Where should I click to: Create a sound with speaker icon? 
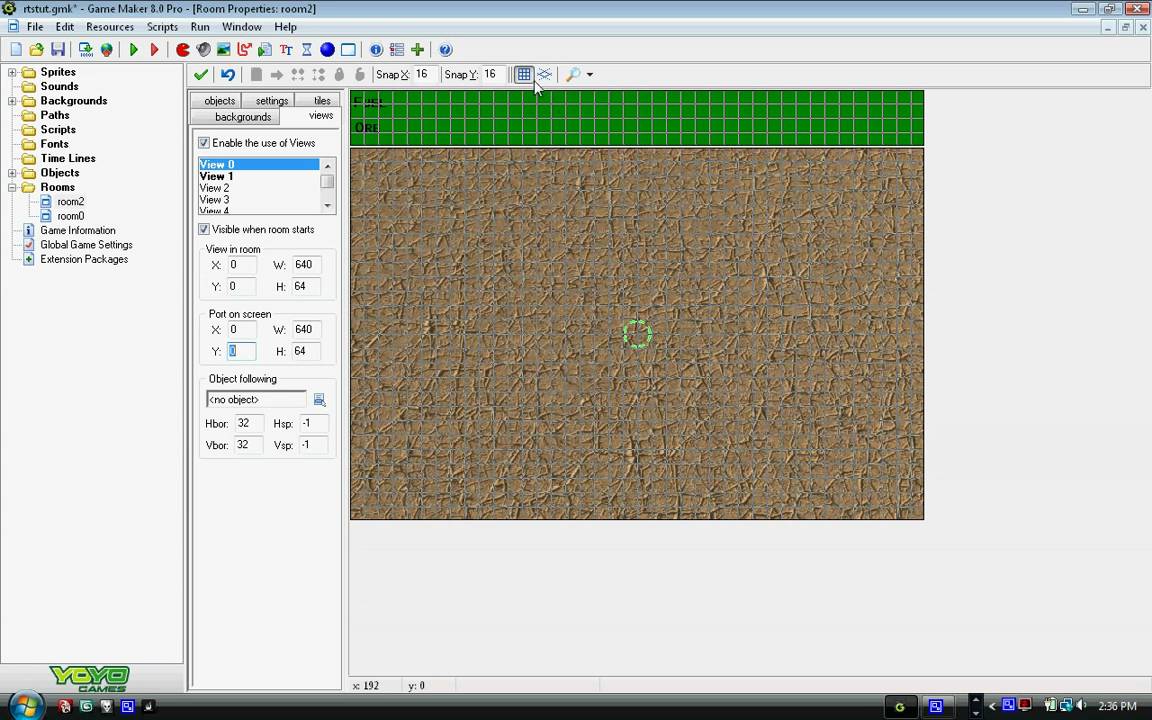pyautogui.click(x=204, y=50)
